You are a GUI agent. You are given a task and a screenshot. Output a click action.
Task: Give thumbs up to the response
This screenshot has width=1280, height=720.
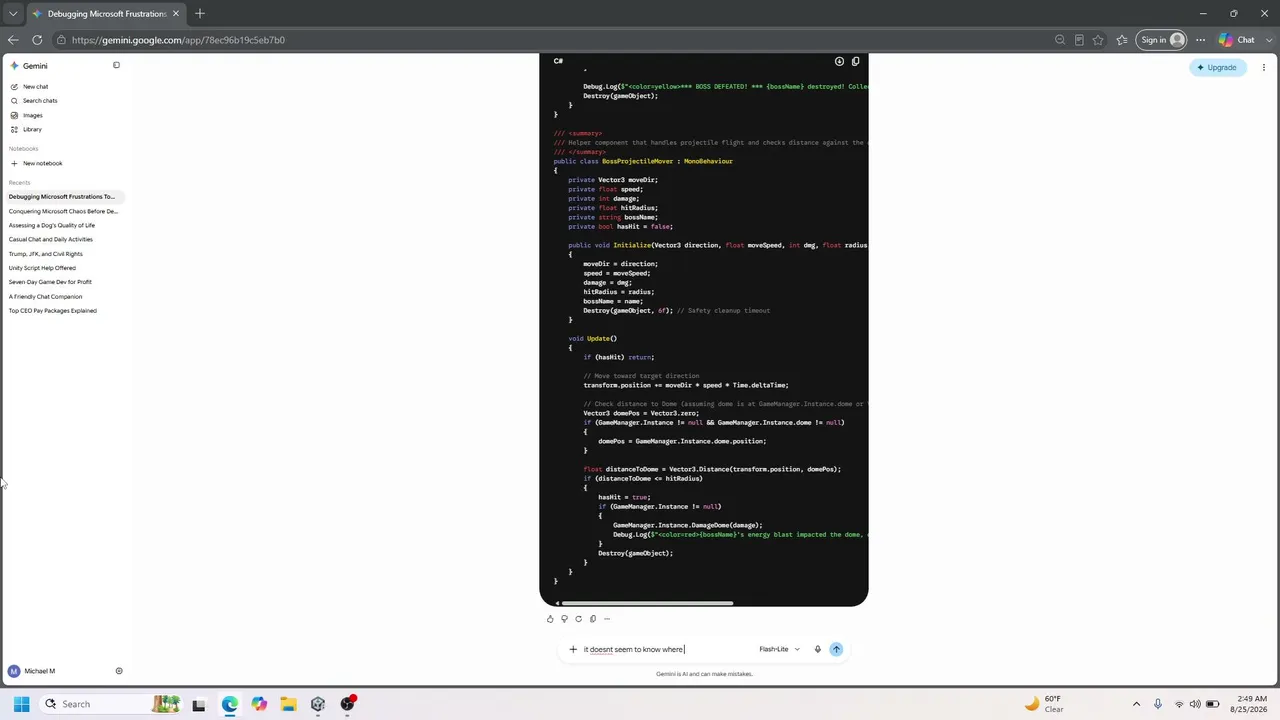pos(550,619)
